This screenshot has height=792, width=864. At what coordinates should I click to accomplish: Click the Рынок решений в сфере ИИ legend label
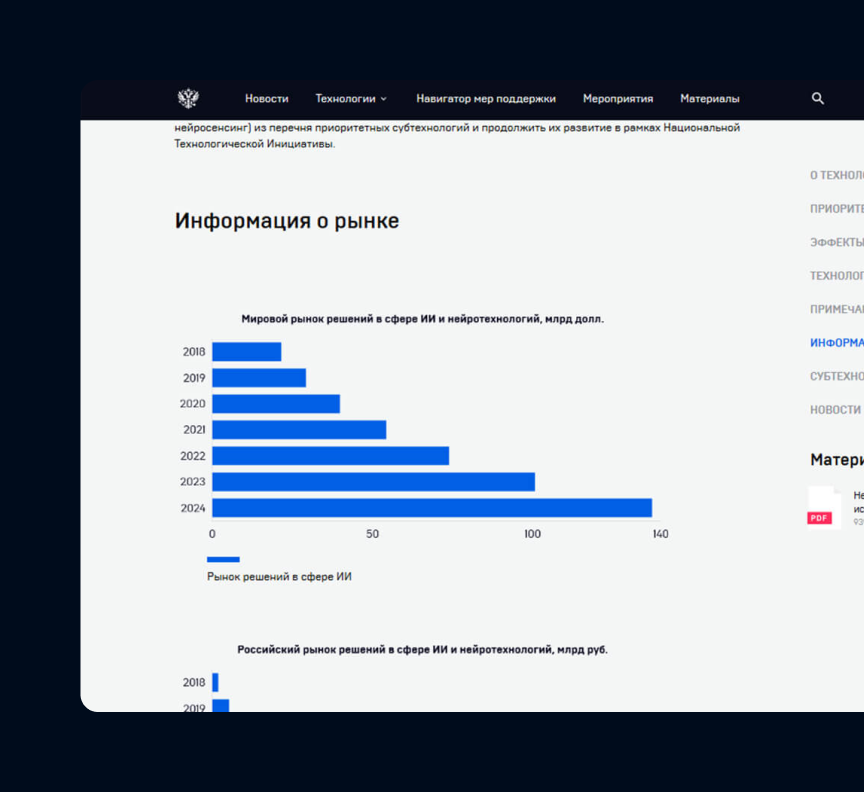pyautogui.click(x=279, y=577)
